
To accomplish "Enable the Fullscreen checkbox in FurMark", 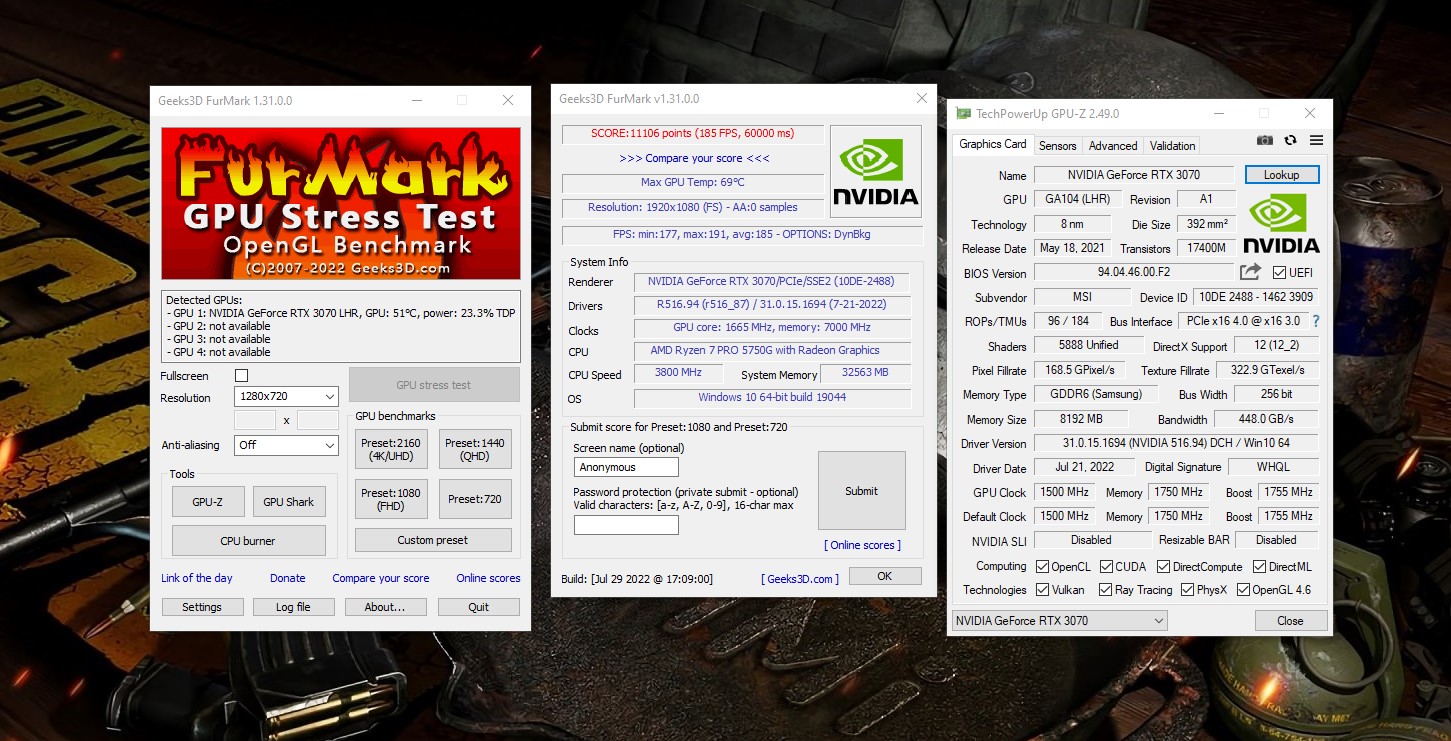I will [241, 375].
